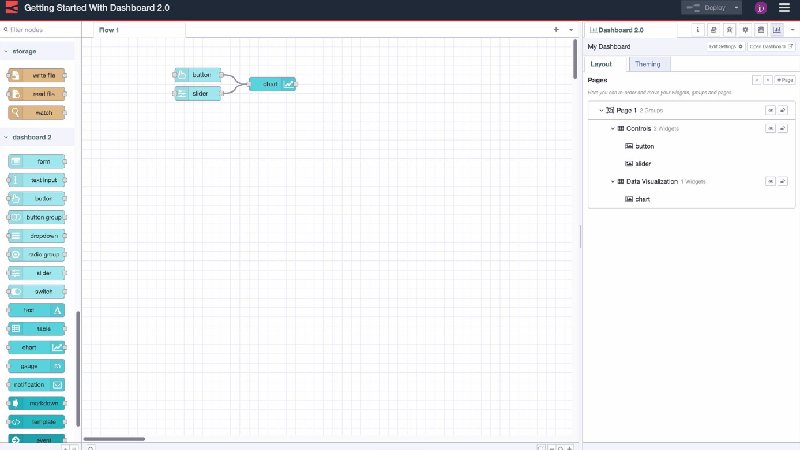
Task: Select the radio group palette node
Action: click(x=37, y=254)
